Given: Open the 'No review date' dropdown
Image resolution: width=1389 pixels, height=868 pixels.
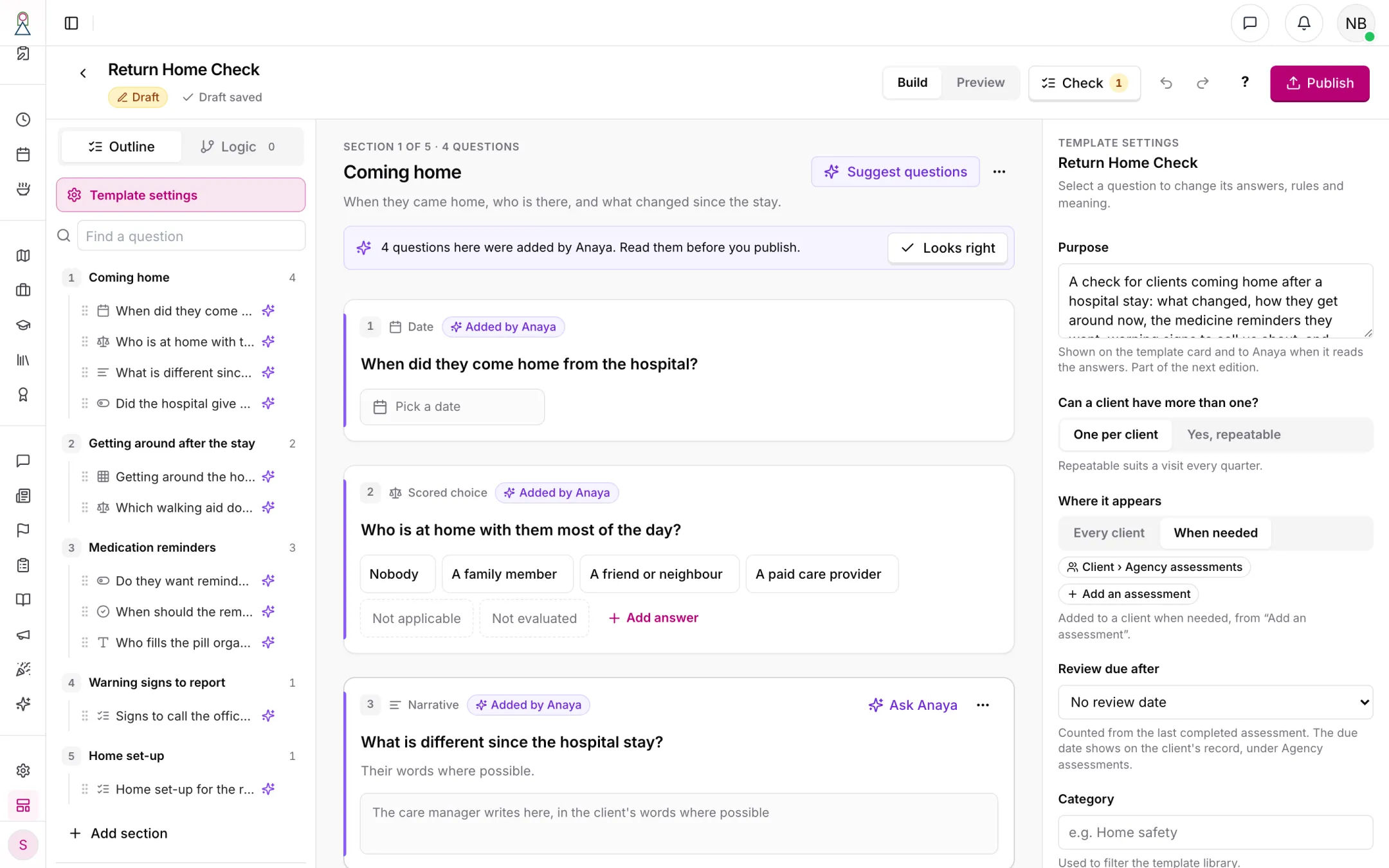Looking at the screenshot, I should coord(1215,702).
